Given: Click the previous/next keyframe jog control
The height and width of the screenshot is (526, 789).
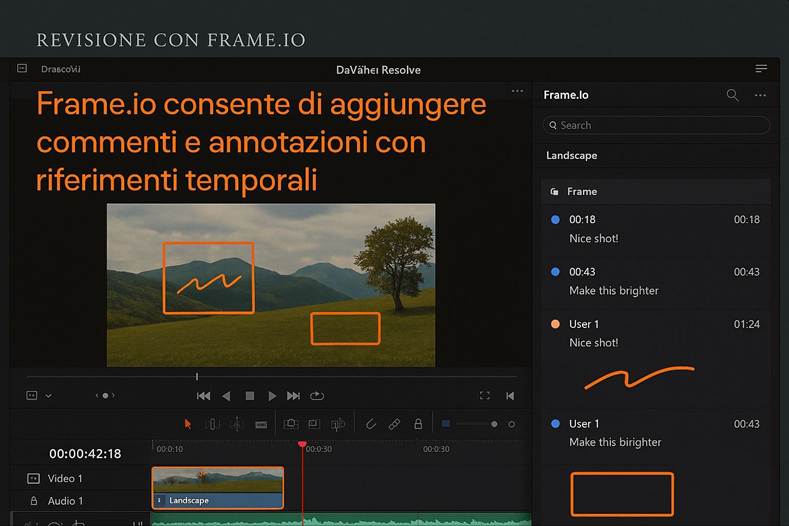Looking at the screenshot, I should 105,396.
